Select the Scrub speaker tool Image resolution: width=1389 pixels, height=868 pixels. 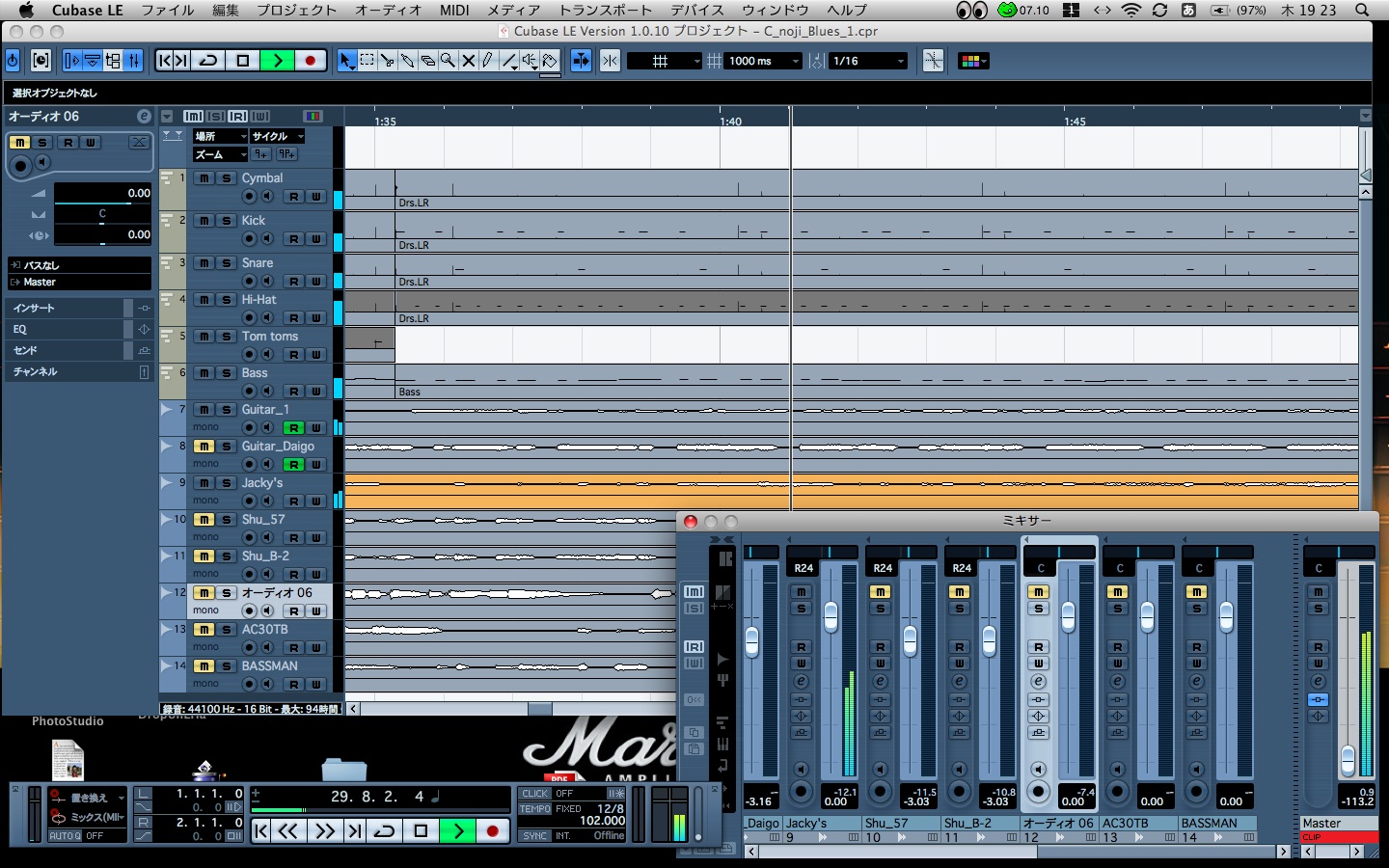[x=529, y=61]
